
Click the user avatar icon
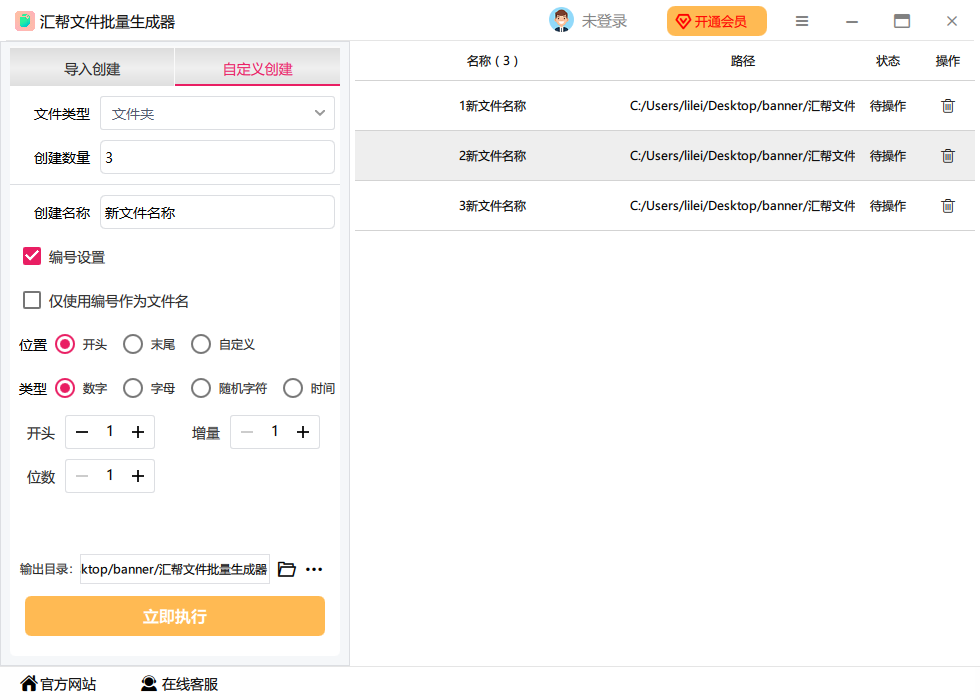pos(561,21)
